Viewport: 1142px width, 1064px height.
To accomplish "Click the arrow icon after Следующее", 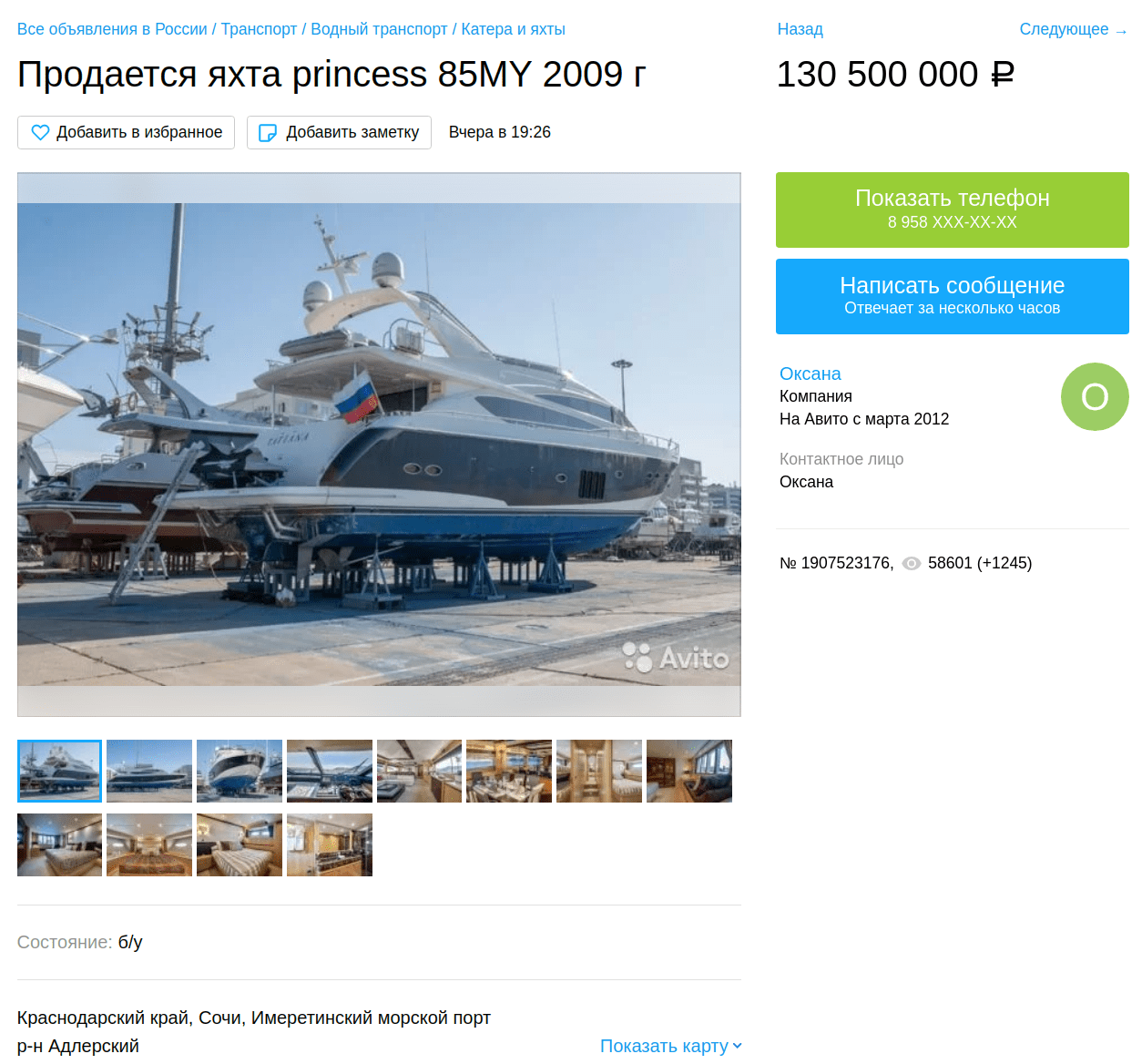I will point(1121,31).
